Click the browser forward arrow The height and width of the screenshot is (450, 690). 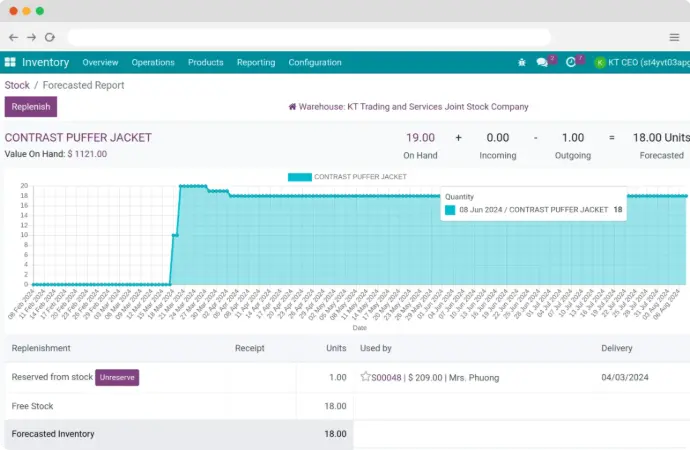click(x=32, y=37)
